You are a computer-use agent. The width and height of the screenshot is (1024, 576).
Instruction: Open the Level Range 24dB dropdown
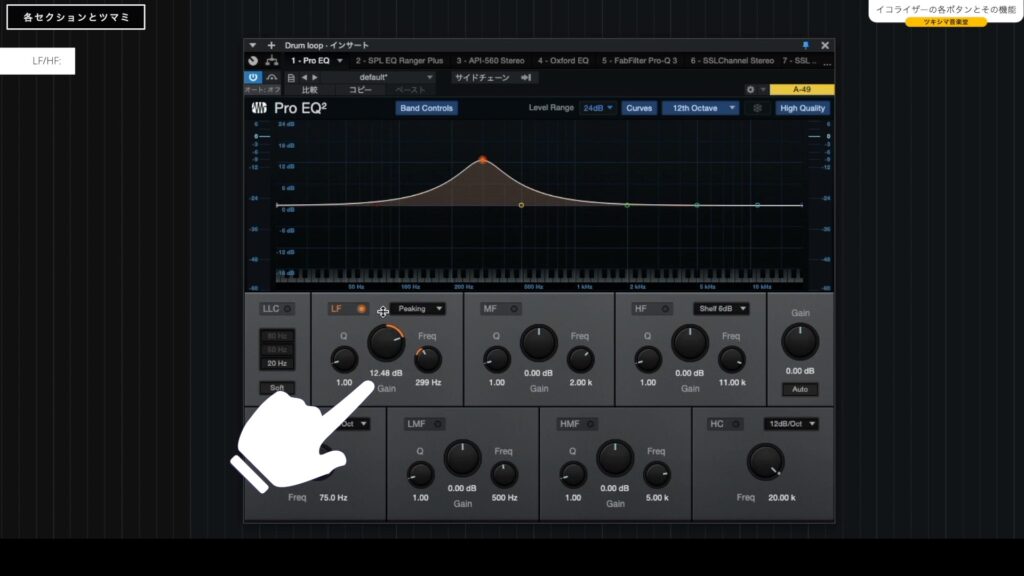598,108
